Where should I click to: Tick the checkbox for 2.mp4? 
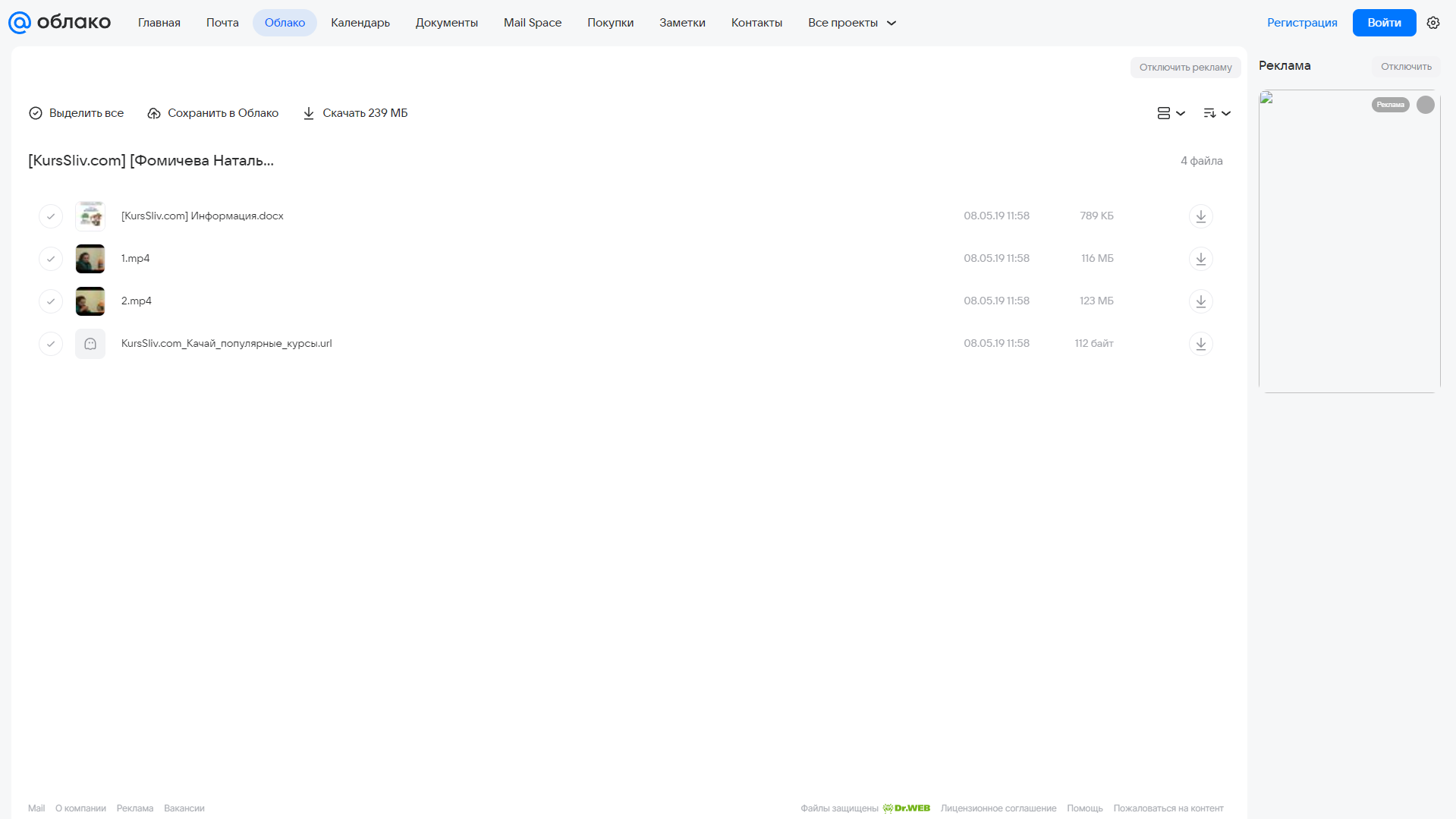click(x=51, y=301)
